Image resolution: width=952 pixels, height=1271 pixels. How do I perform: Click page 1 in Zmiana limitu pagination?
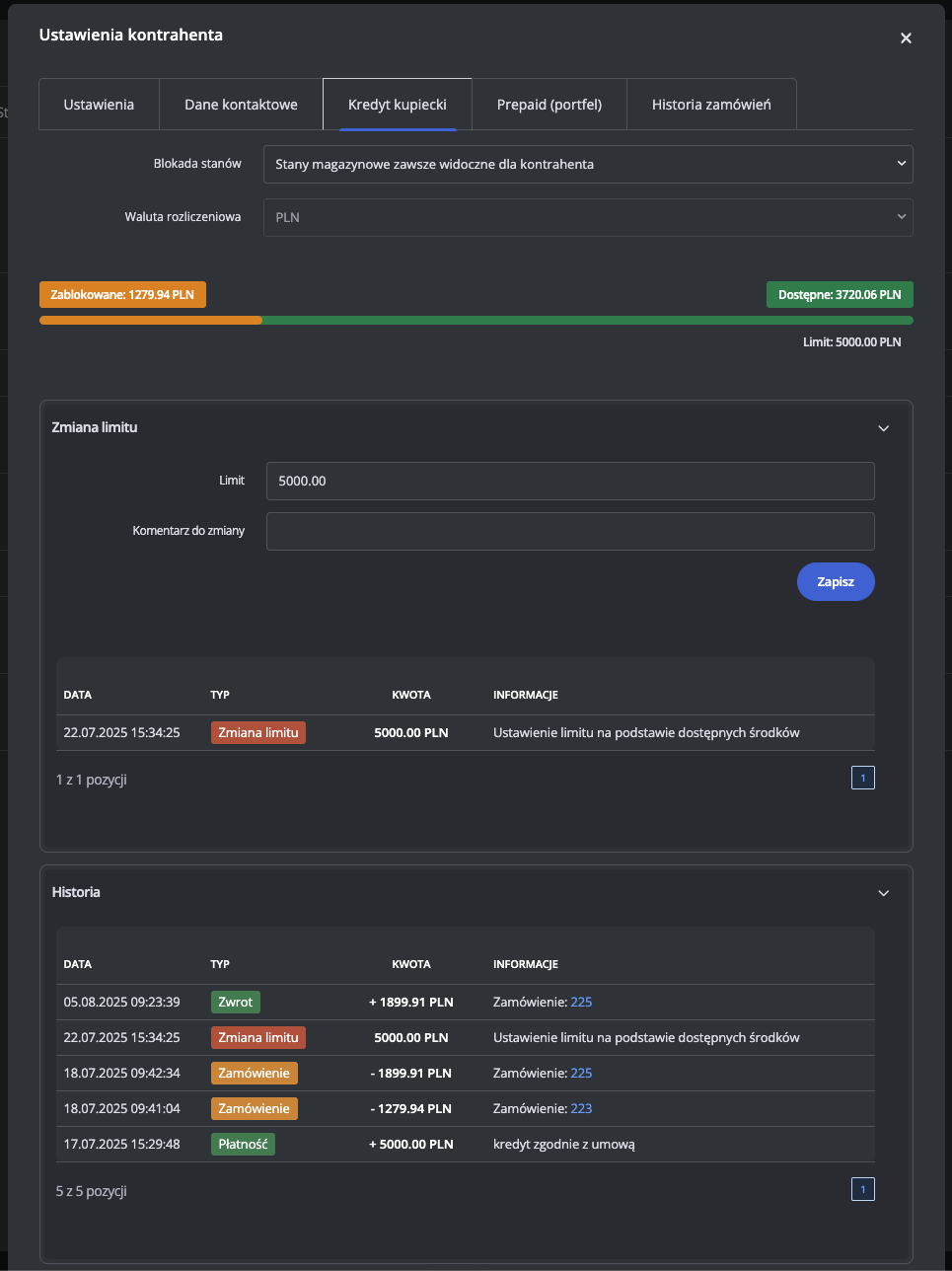tap(862, 779)
